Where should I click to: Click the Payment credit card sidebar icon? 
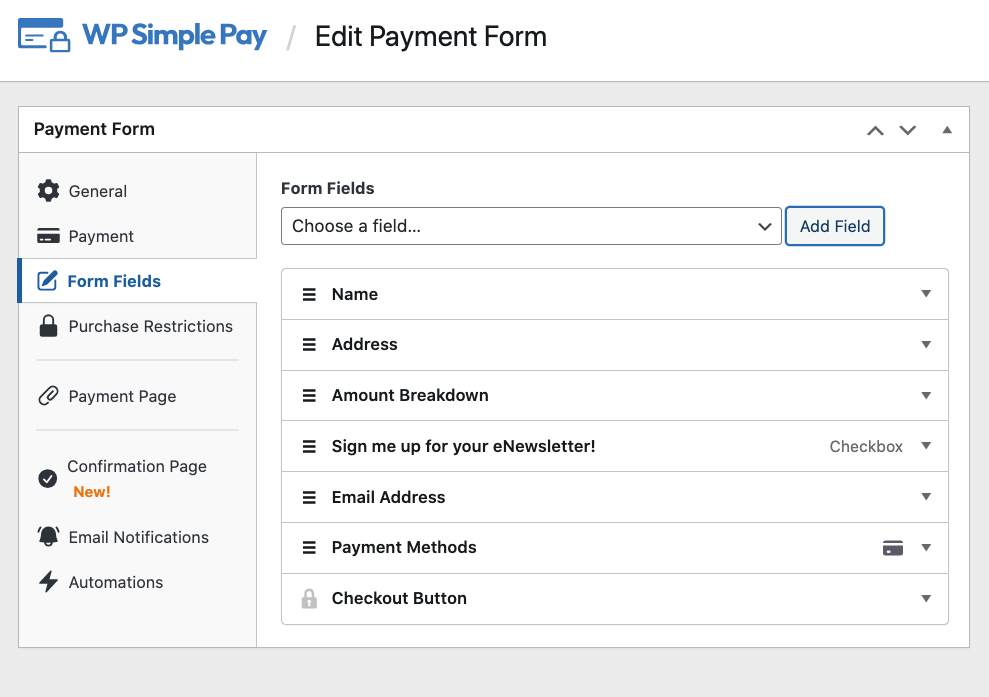(x=48, y=236)
